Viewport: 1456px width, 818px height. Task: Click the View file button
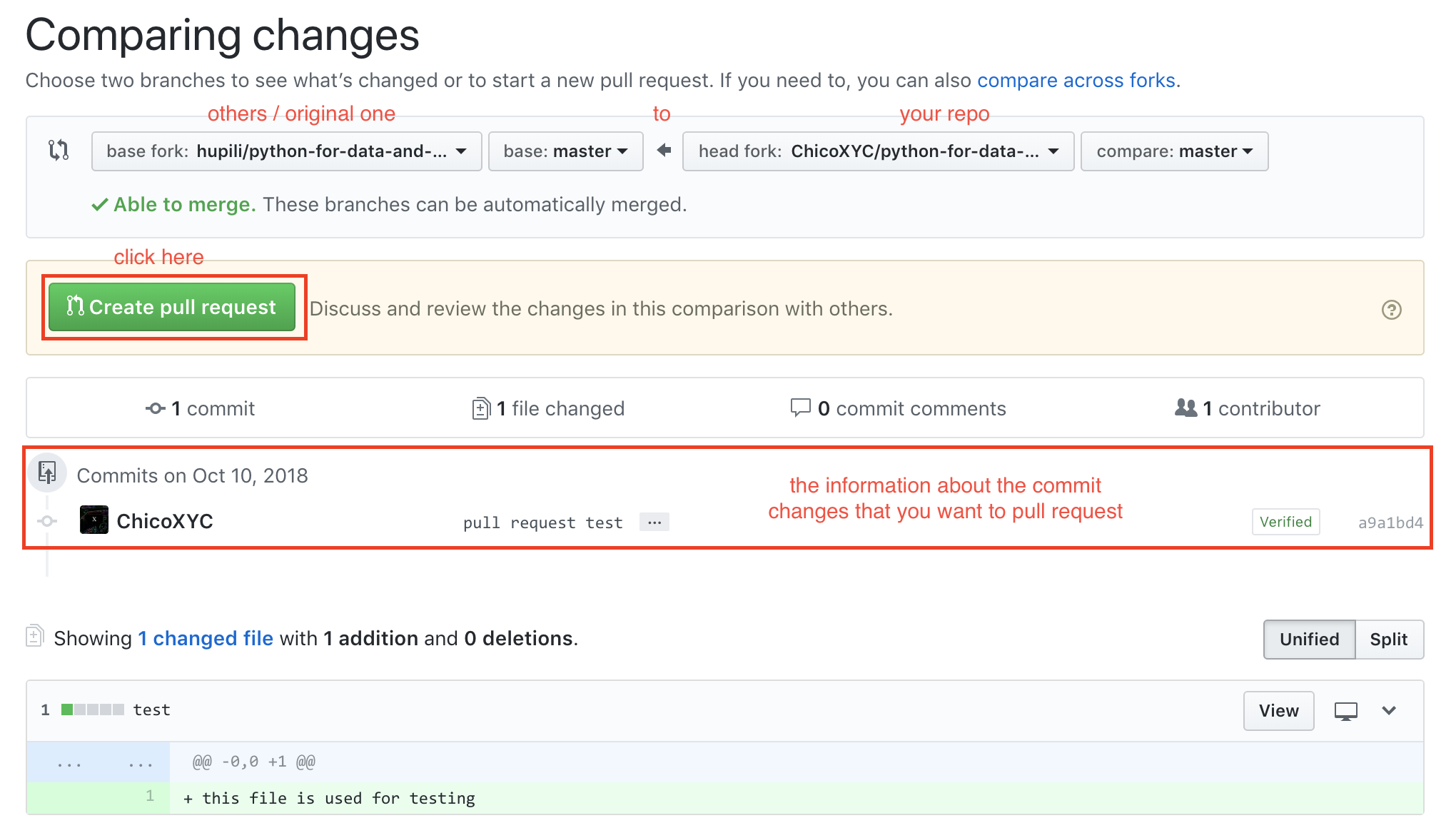[1278, 711]
